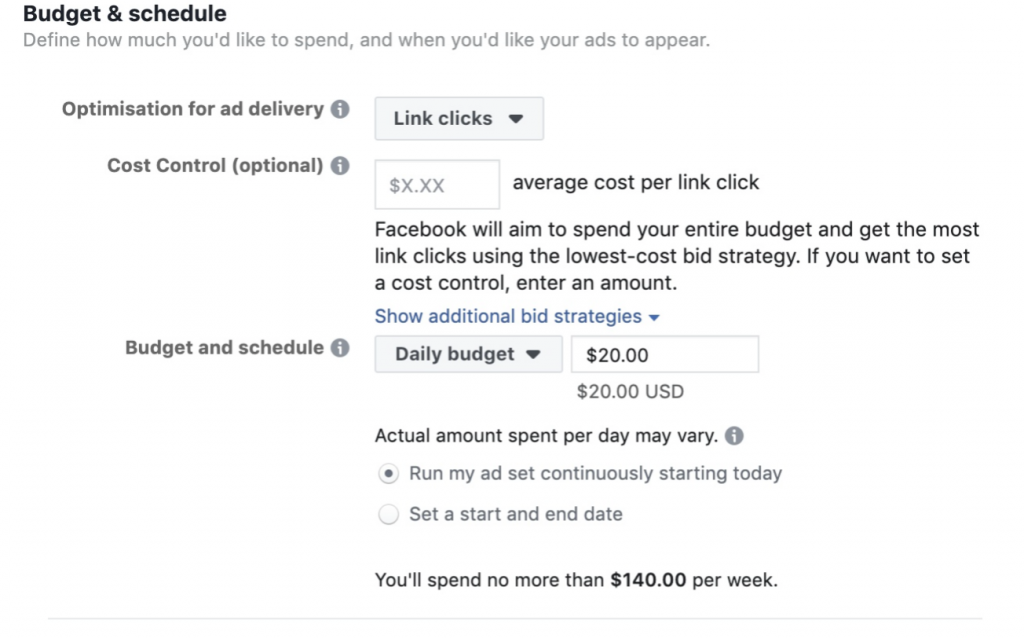Viewport: 1024px width, 638px height.
Task: Click the 'Run my ad set continuously' label text
Action: [x=596, y=473]
